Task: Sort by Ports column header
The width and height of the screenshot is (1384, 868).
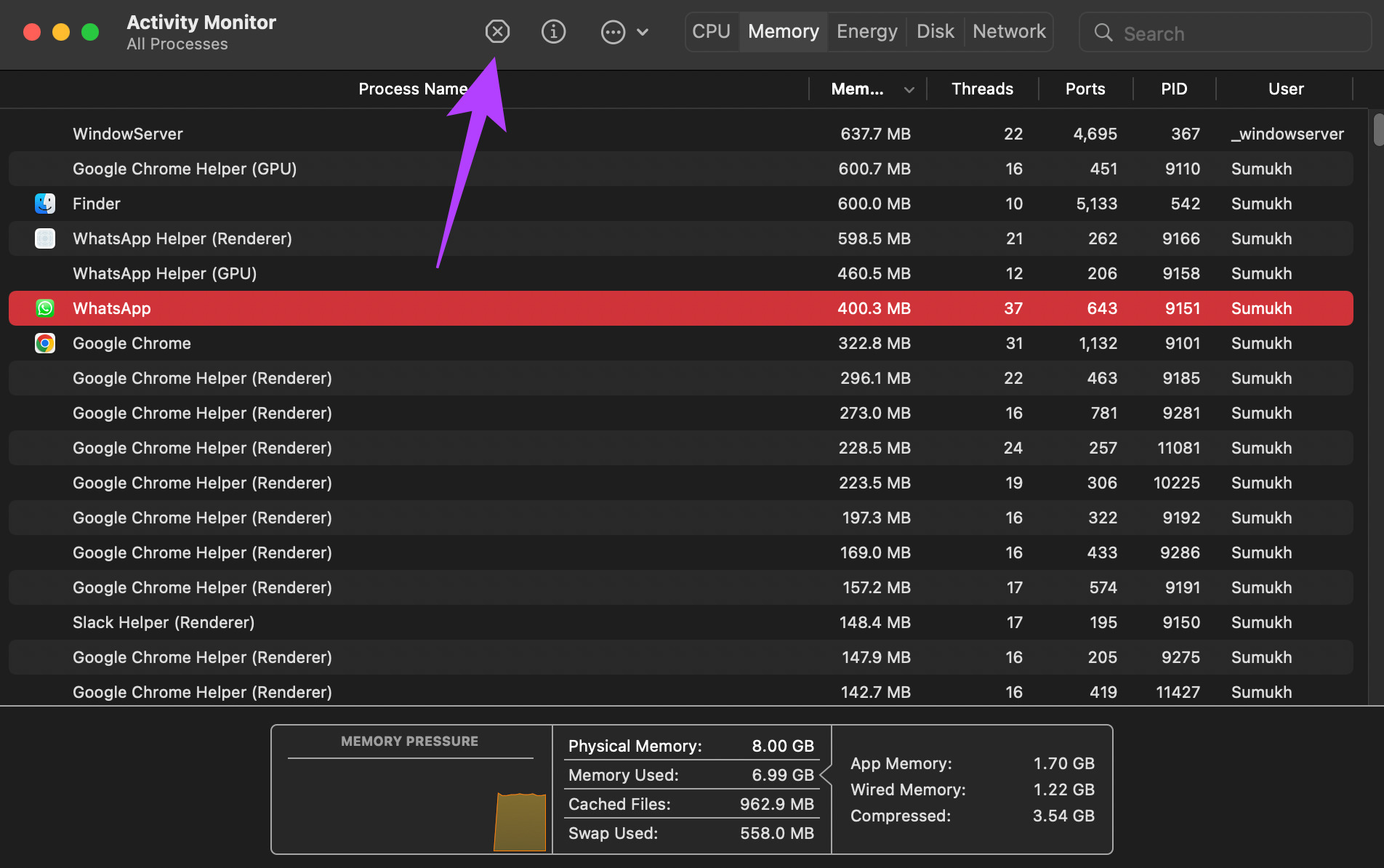Action: point(1085,89)
